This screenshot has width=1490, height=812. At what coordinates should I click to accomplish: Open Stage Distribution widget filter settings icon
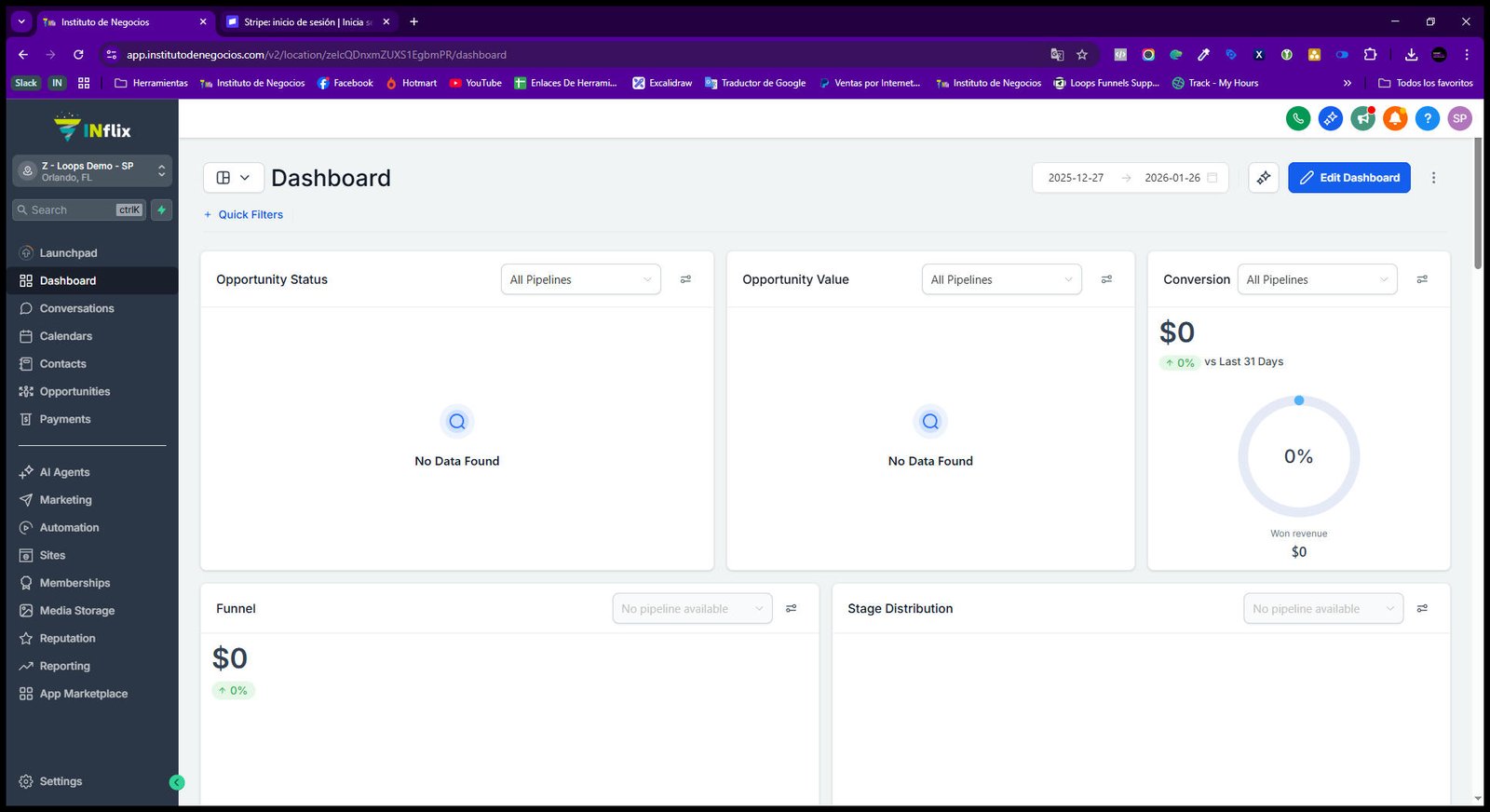tap(1422, 609)
